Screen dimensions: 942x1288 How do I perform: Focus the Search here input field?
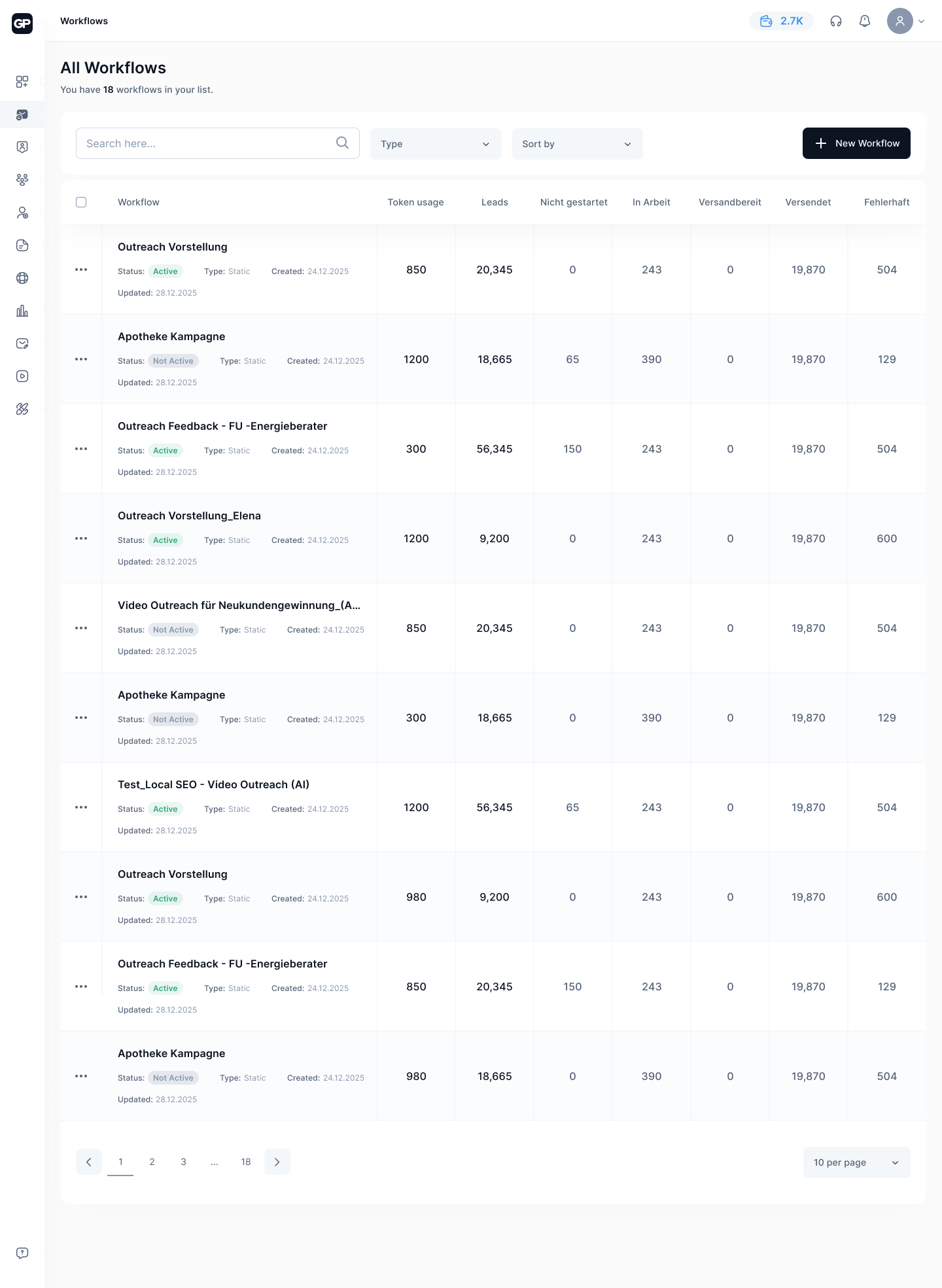(206, 143)
